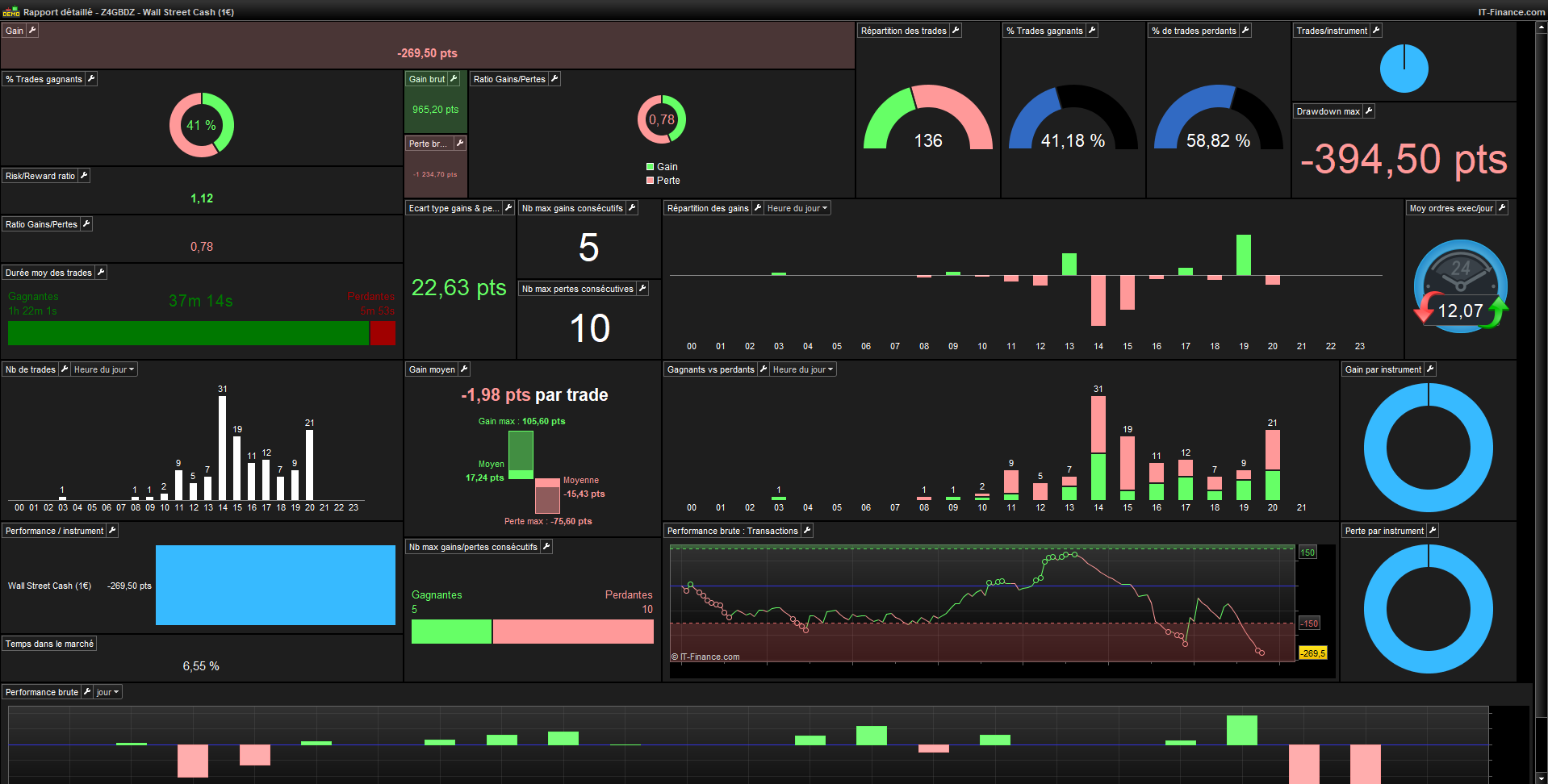Open wrench for Nb max pertes consécutives
Image resolution: width=1548 pixels, height=784 pixels.
coord(642,289)
